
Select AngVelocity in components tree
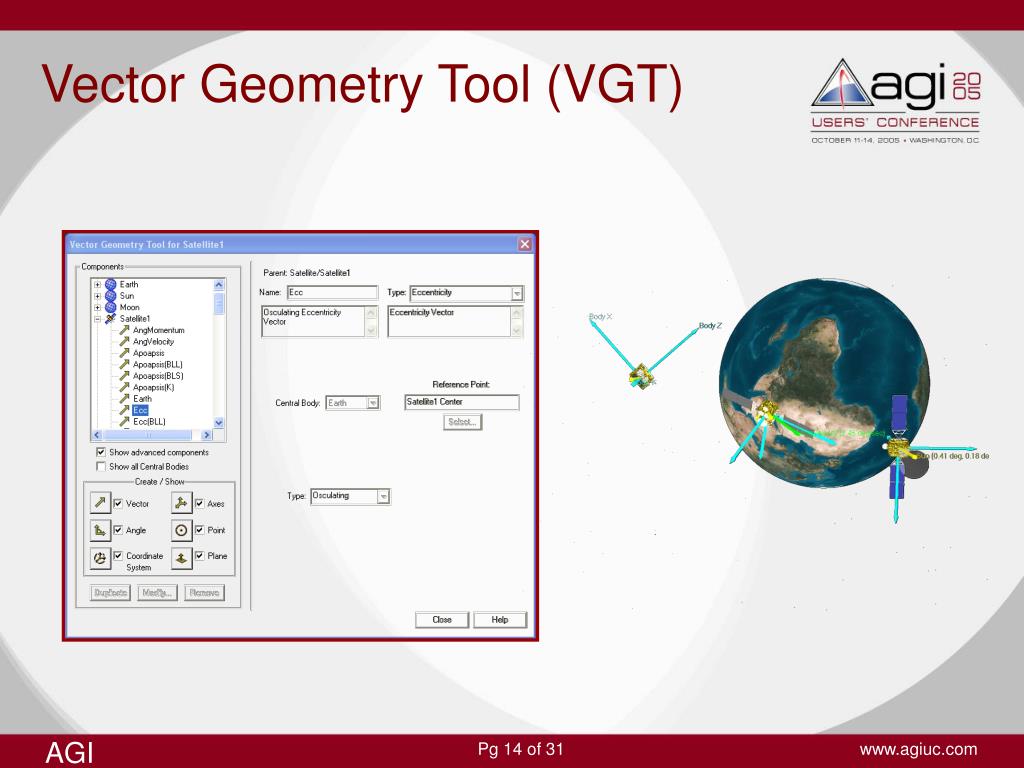153,342
